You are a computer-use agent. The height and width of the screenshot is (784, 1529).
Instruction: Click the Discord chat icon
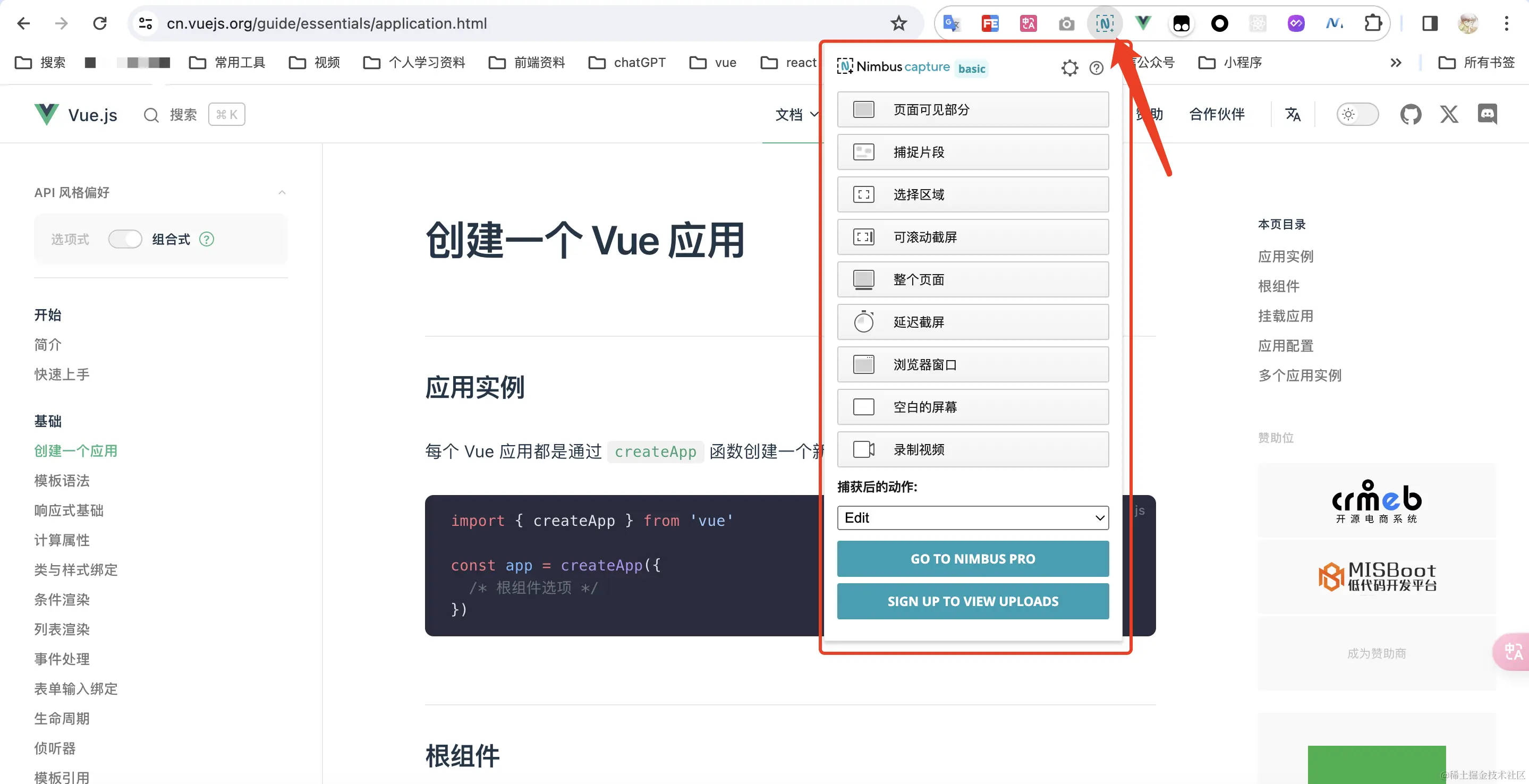point(1487,114)
